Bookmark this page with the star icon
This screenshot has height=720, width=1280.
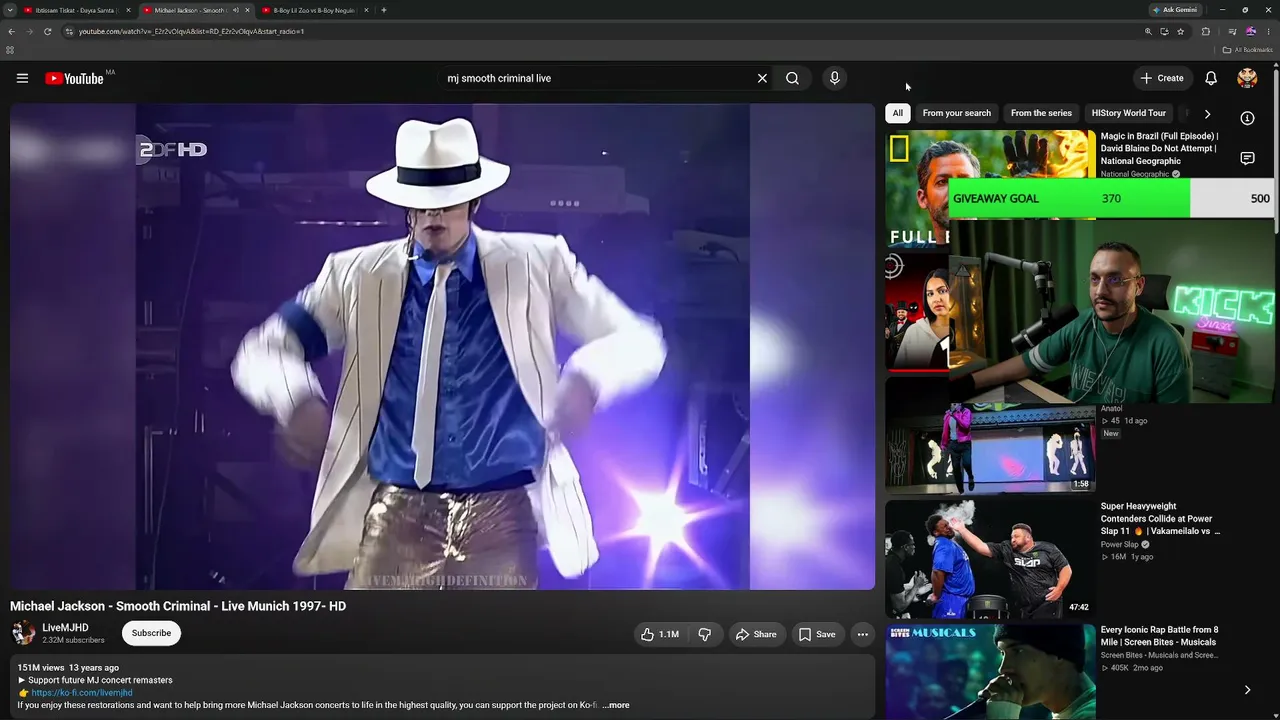[1181, 31]
